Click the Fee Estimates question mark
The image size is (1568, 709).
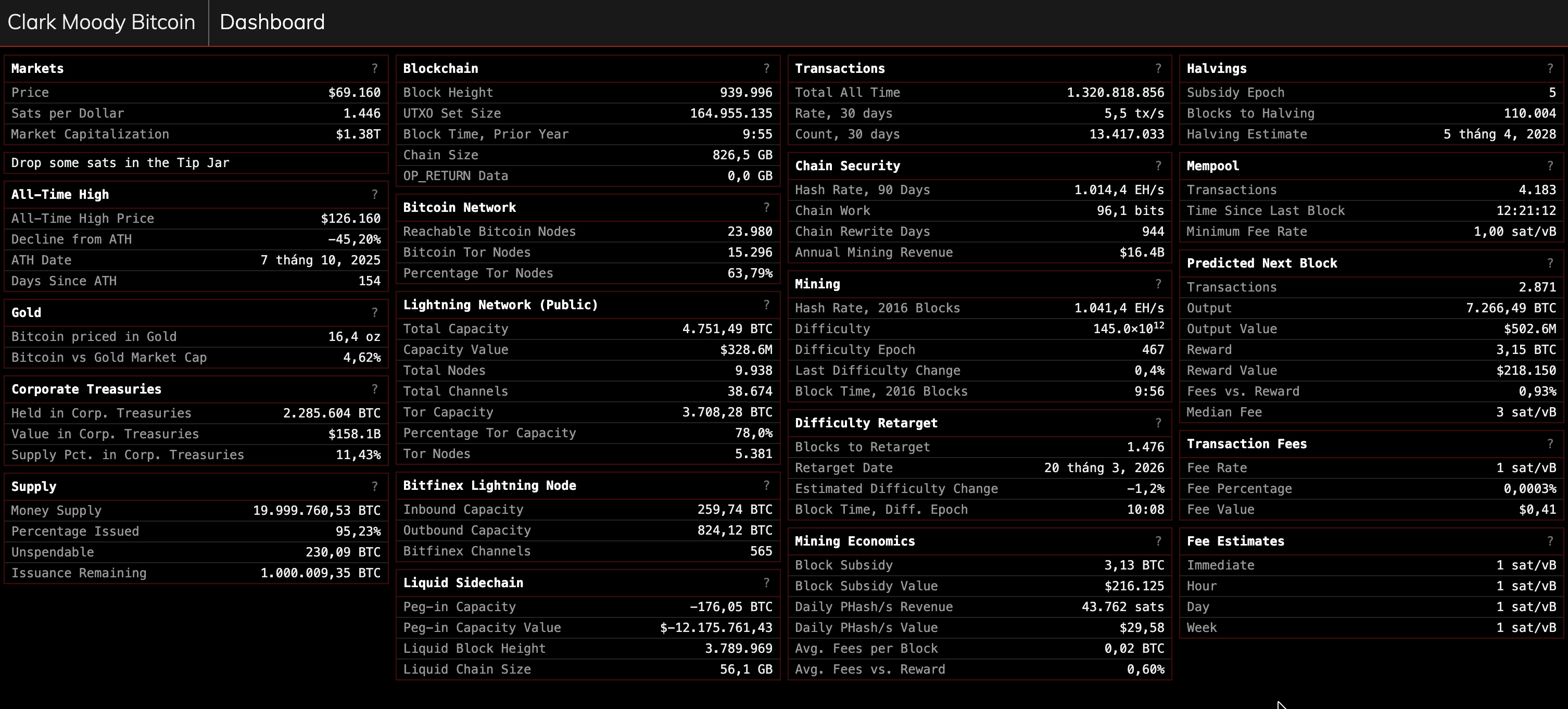(1550, 540)
